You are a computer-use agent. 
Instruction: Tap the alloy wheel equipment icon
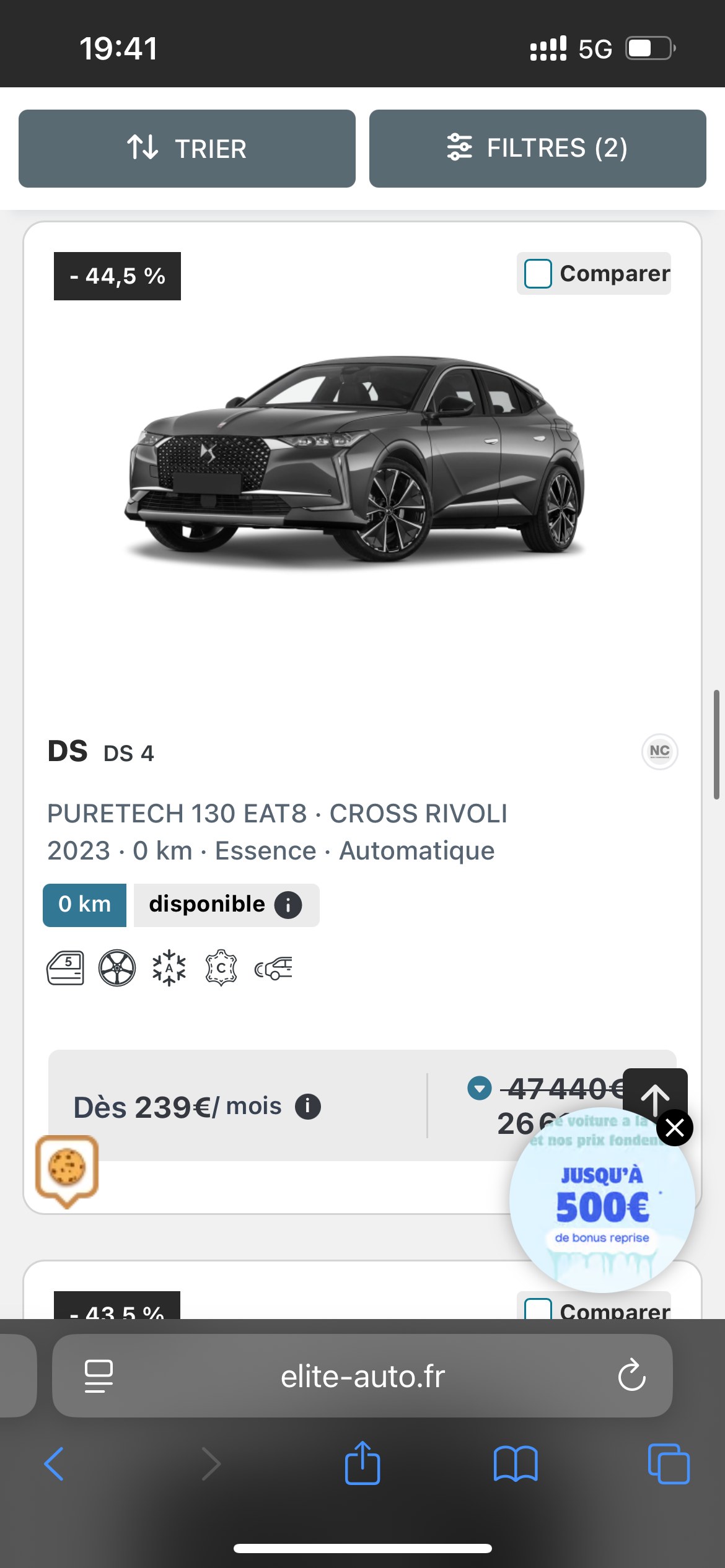117,968
